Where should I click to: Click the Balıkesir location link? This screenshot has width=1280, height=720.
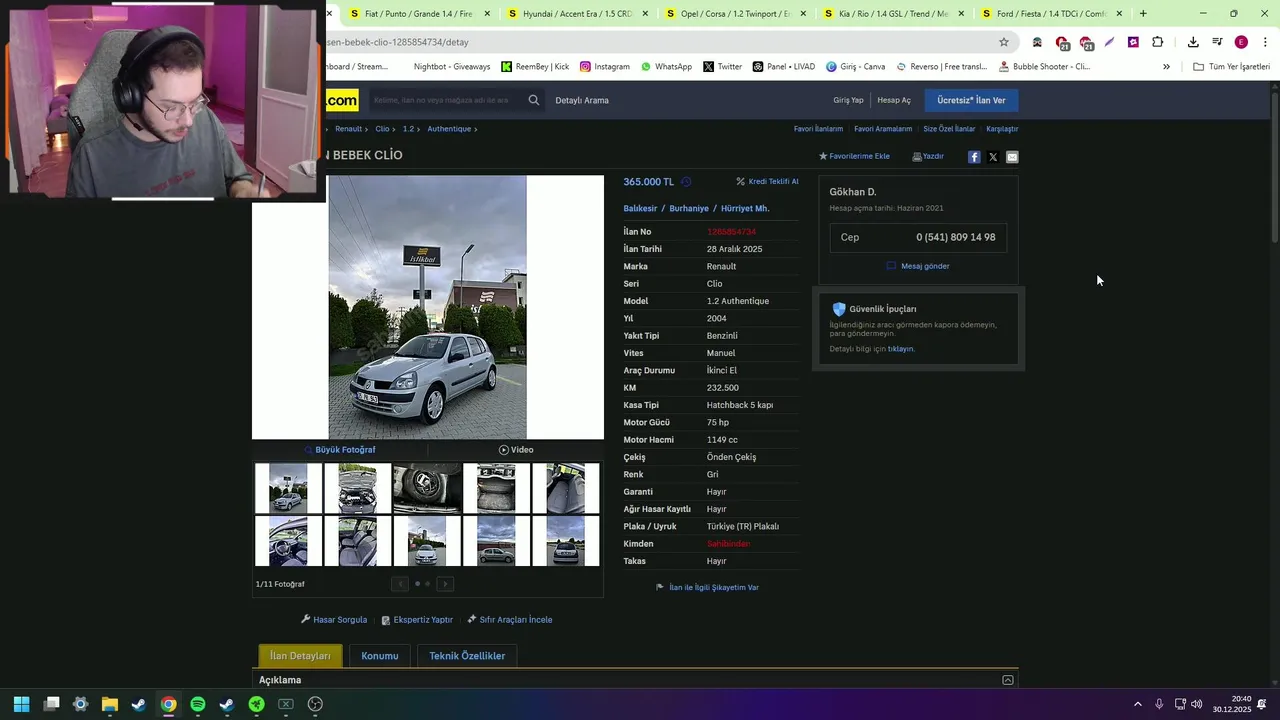[640, 209]
